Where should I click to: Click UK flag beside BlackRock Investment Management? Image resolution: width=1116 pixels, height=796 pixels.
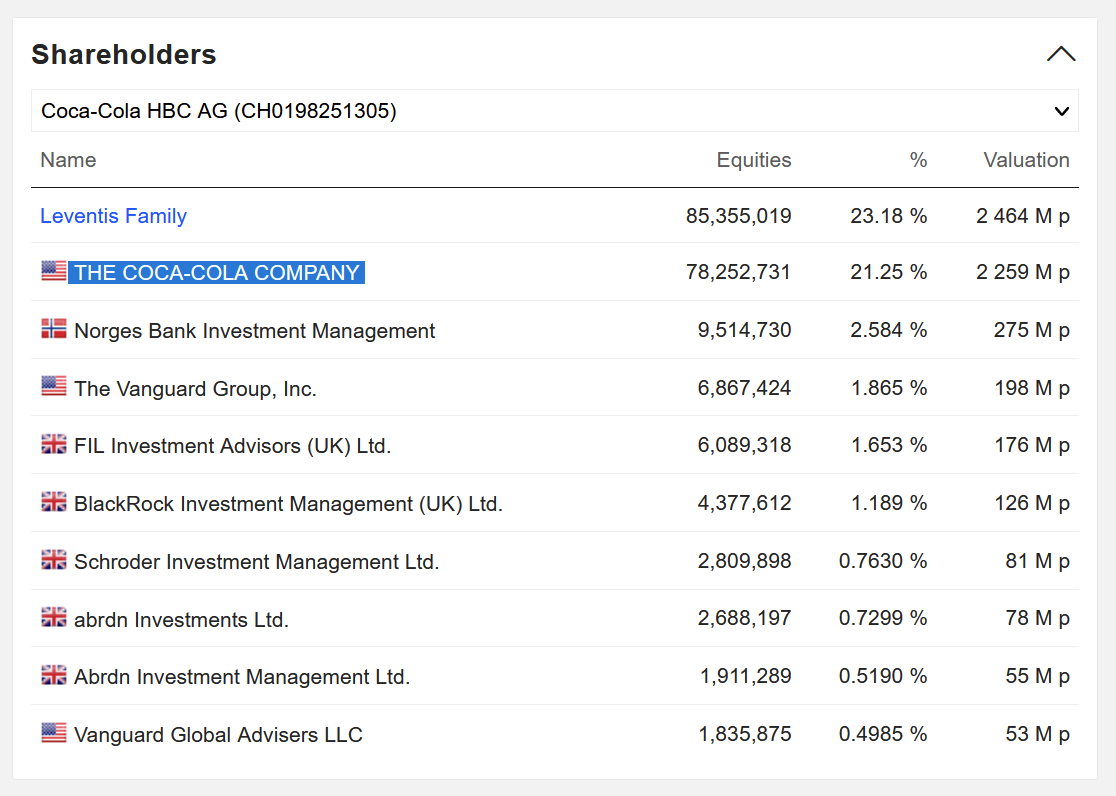[x=54, y=502]
